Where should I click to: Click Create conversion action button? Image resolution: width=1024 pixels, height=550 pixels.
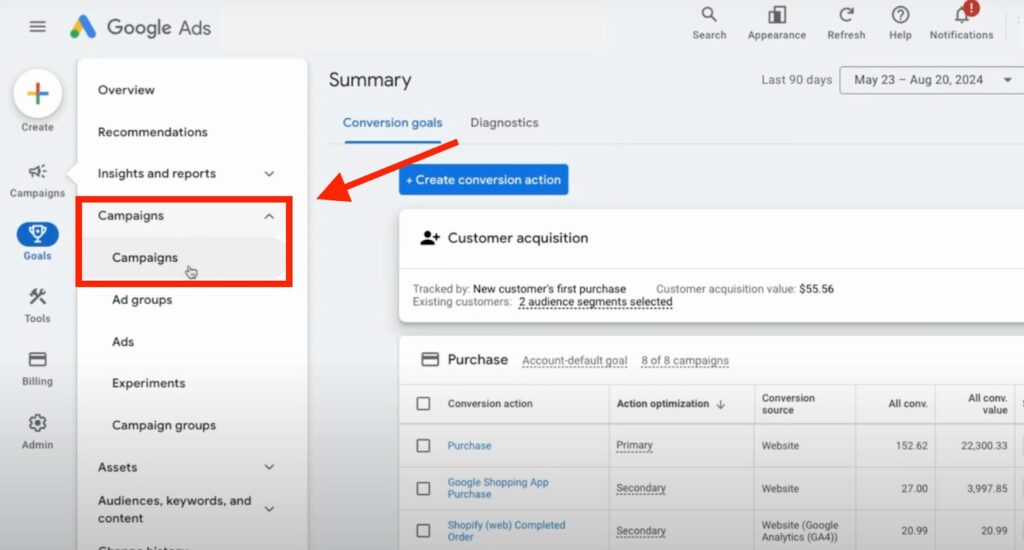pos(483,180)
